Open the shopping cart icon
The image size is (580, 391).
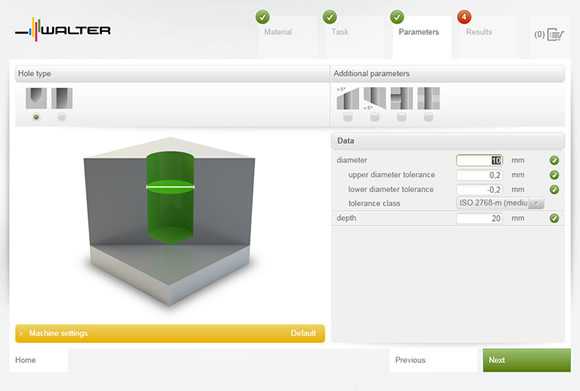click(x=555, y=35)
